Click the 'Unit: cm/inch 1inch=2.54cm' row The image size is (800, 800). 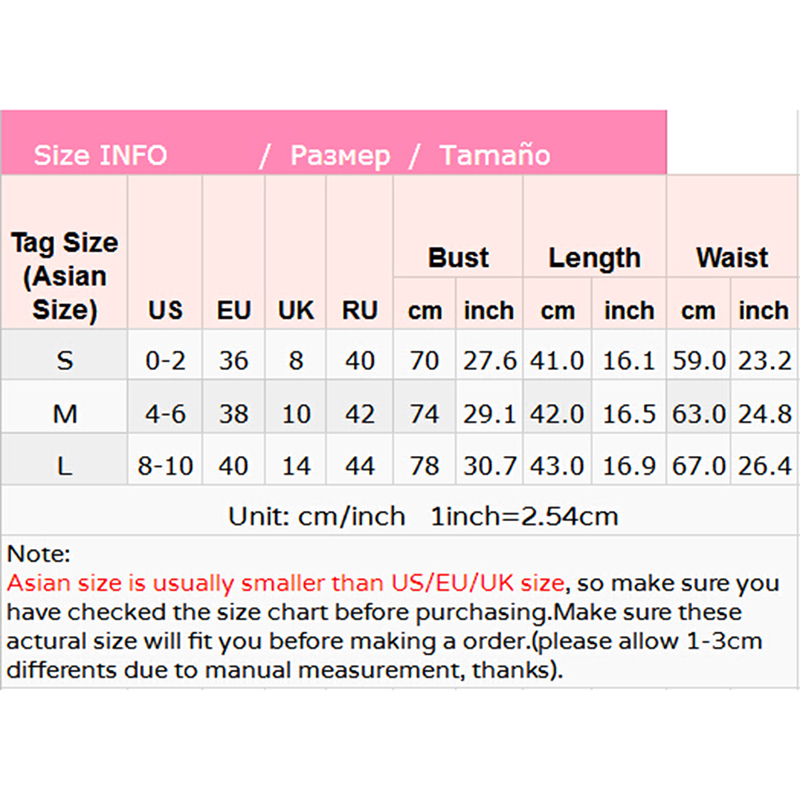click(423, 516)
